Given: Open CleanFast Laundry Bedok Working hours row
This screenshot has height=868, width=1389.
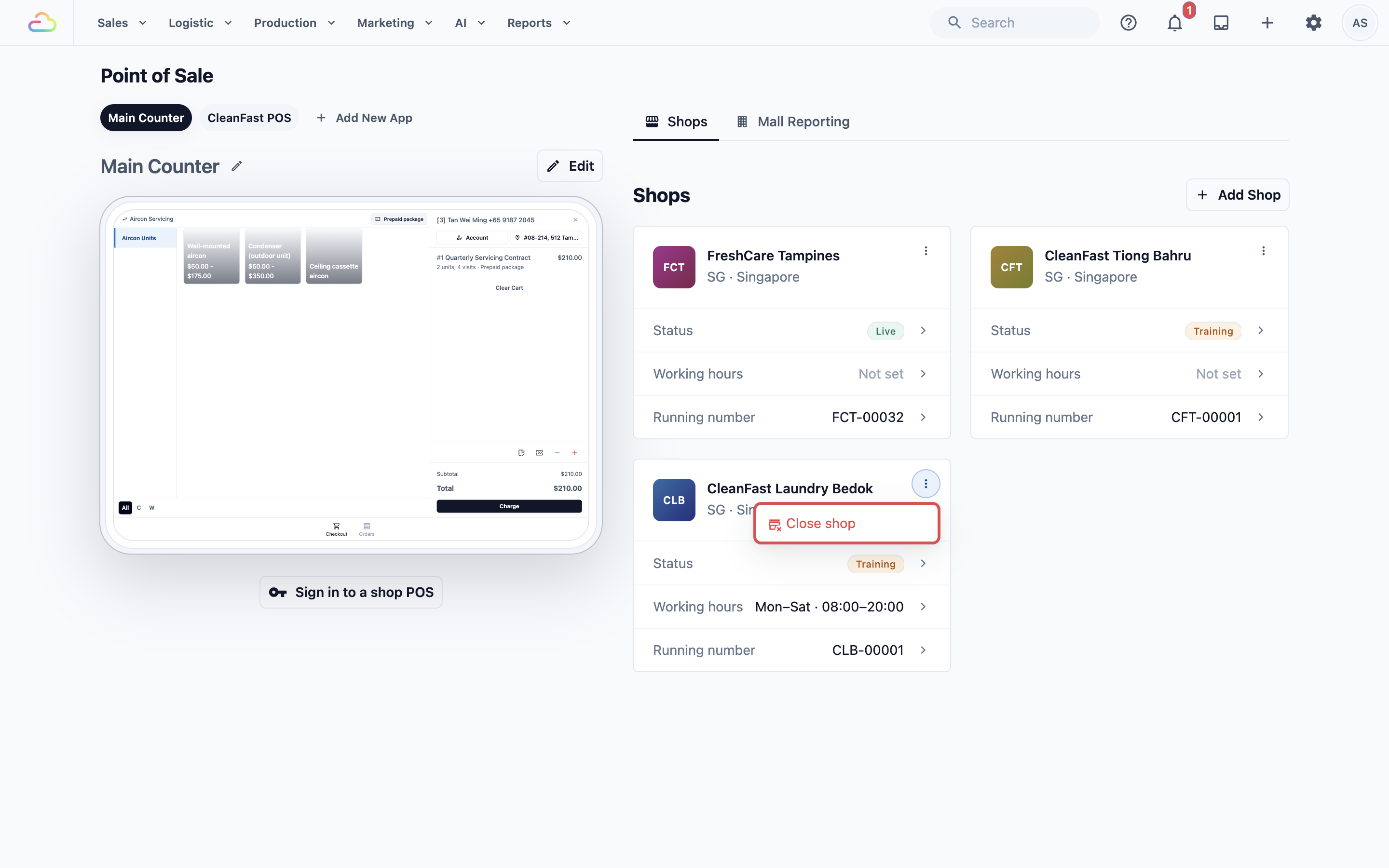Looking at the screenshot, I should pyautogui.click(x=791, y=607).
